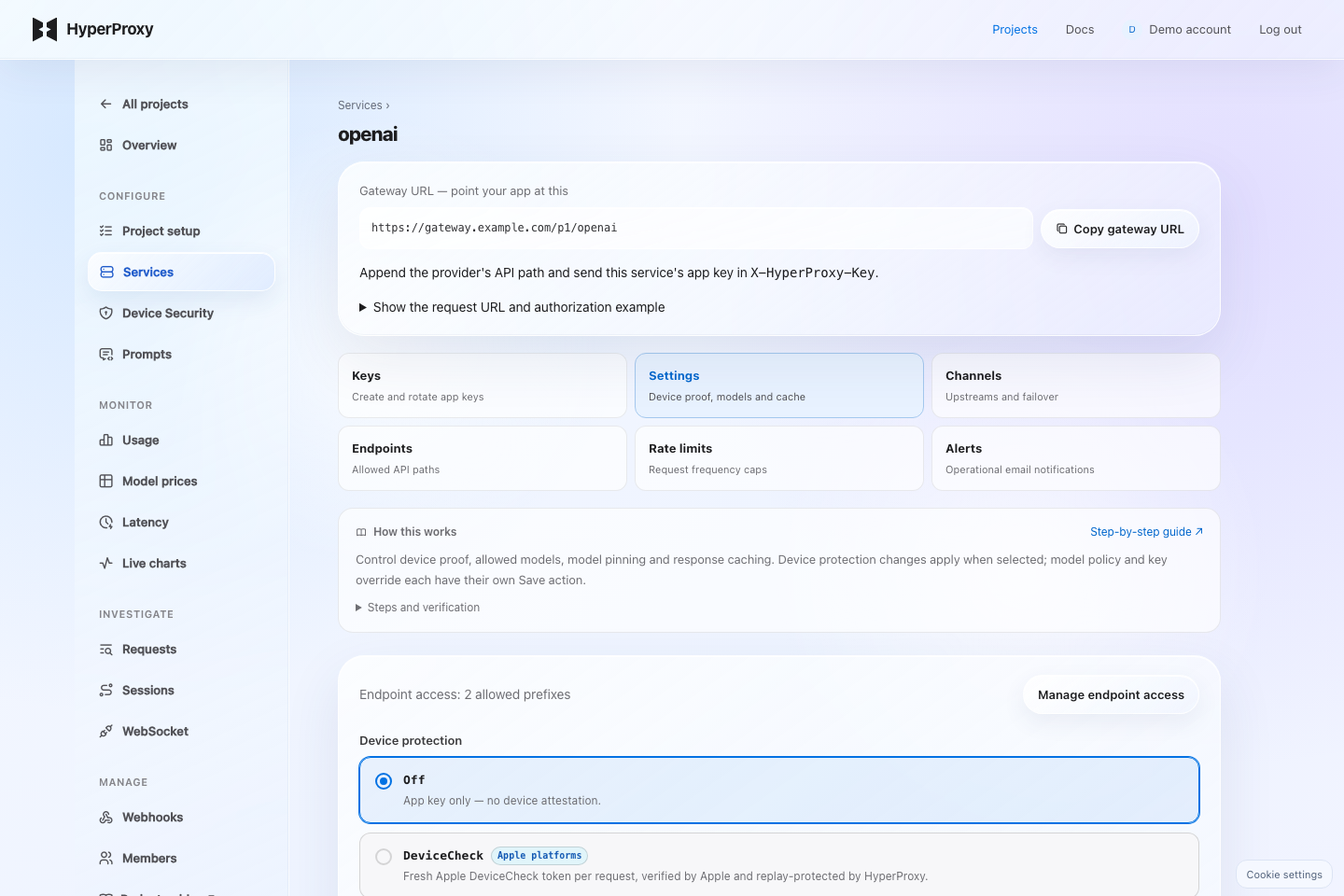Click the HyperProxy logo icon
1344x896 pixels.
coord(45,29)
